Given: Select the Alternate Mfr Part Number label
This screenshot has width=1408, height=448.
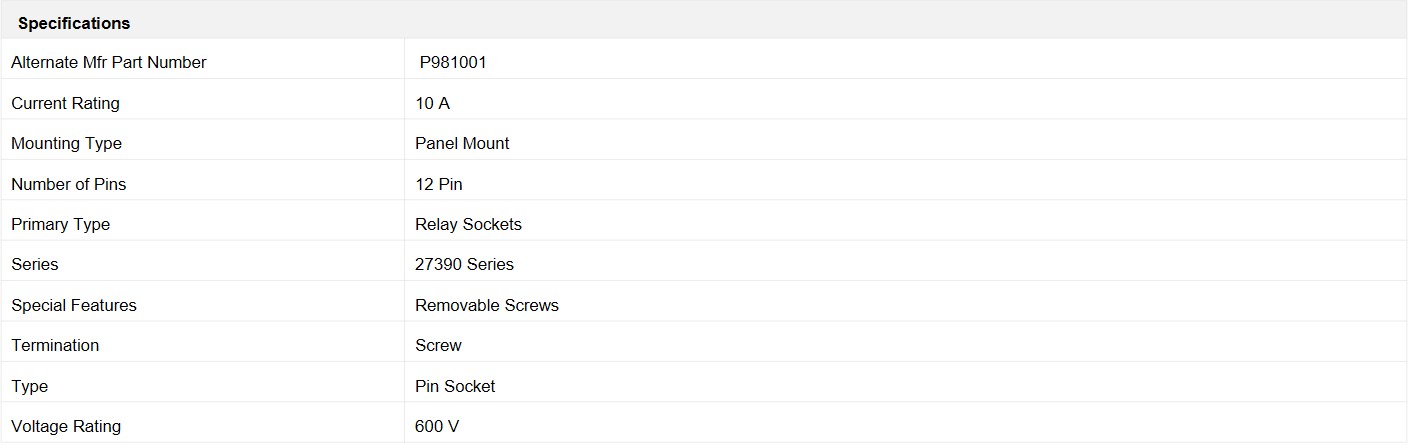Looking at the screenshot, I should [x=109, y=62].
